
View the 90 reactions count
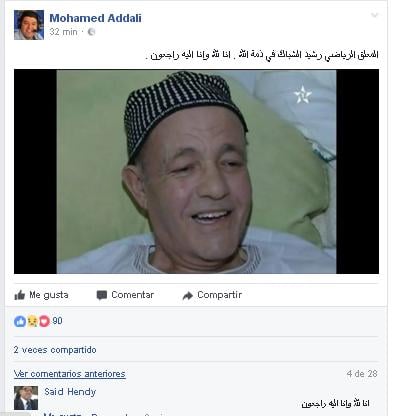[x=57, y=321]
